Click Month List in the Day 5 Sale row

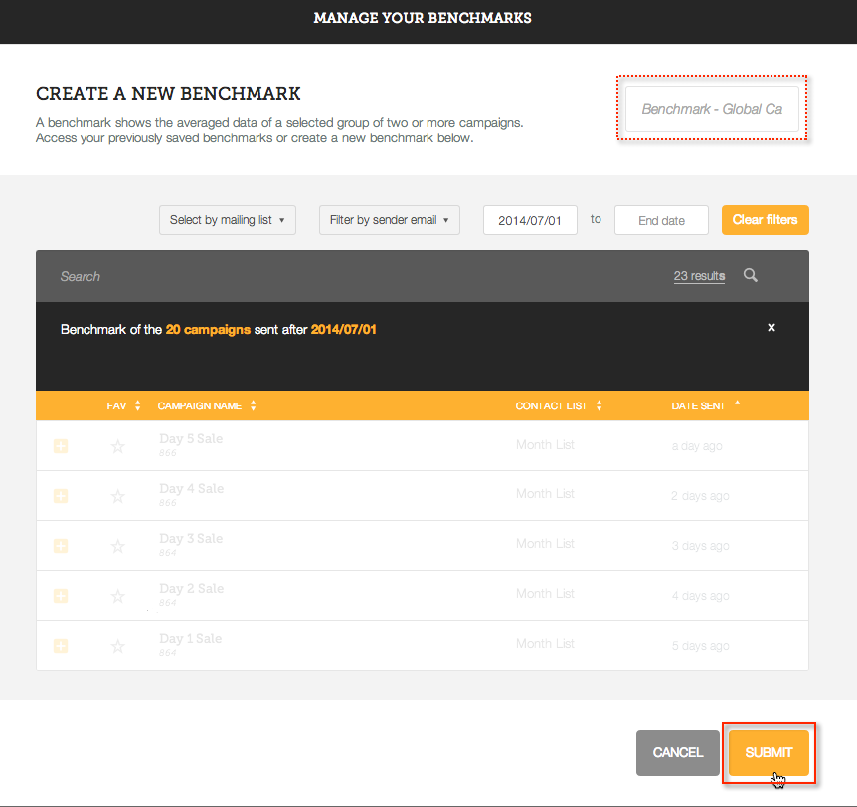[x=545, y=445]
